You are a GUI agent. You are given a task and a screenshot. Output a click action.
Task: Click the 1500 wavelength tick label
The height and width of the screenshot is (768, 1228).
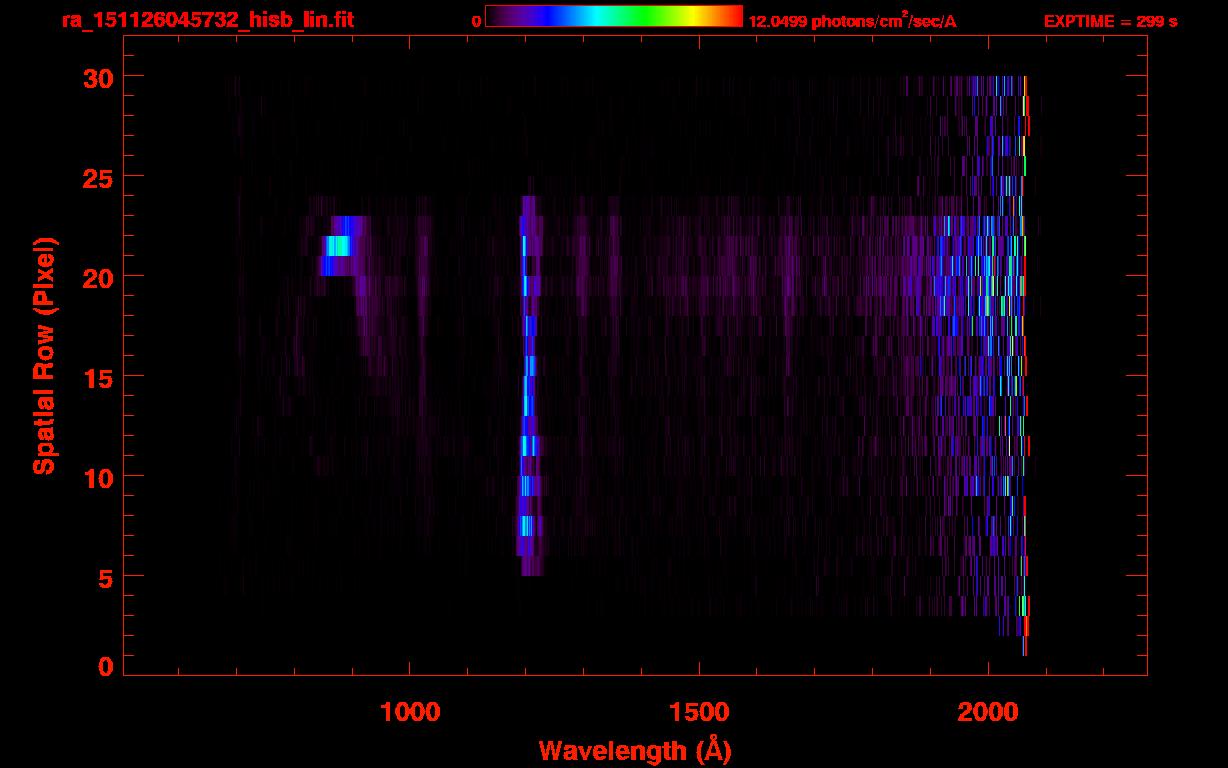click(x=698, y=712)
